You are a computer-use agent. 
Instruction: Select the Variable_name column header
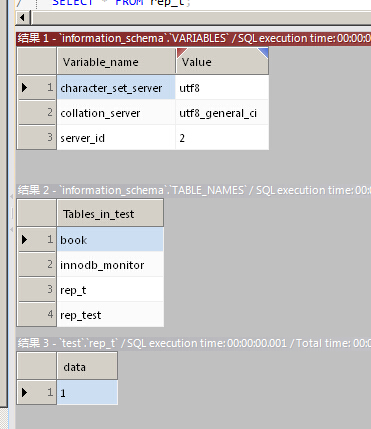[x=116, y=61]
